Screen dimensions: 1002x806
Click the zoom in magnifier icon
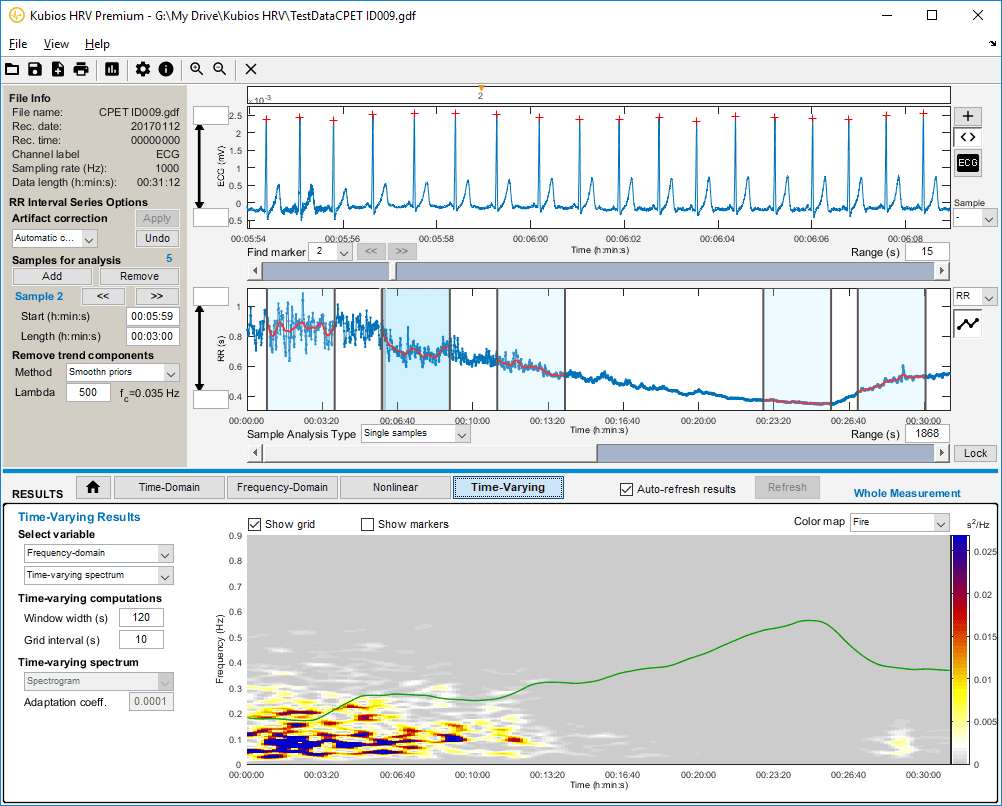click(x=197, y=69)
